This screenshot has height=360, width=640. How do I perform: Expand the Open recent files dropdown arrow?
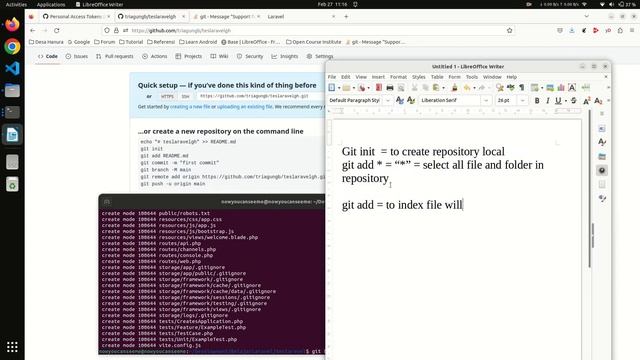click(353, 88)
